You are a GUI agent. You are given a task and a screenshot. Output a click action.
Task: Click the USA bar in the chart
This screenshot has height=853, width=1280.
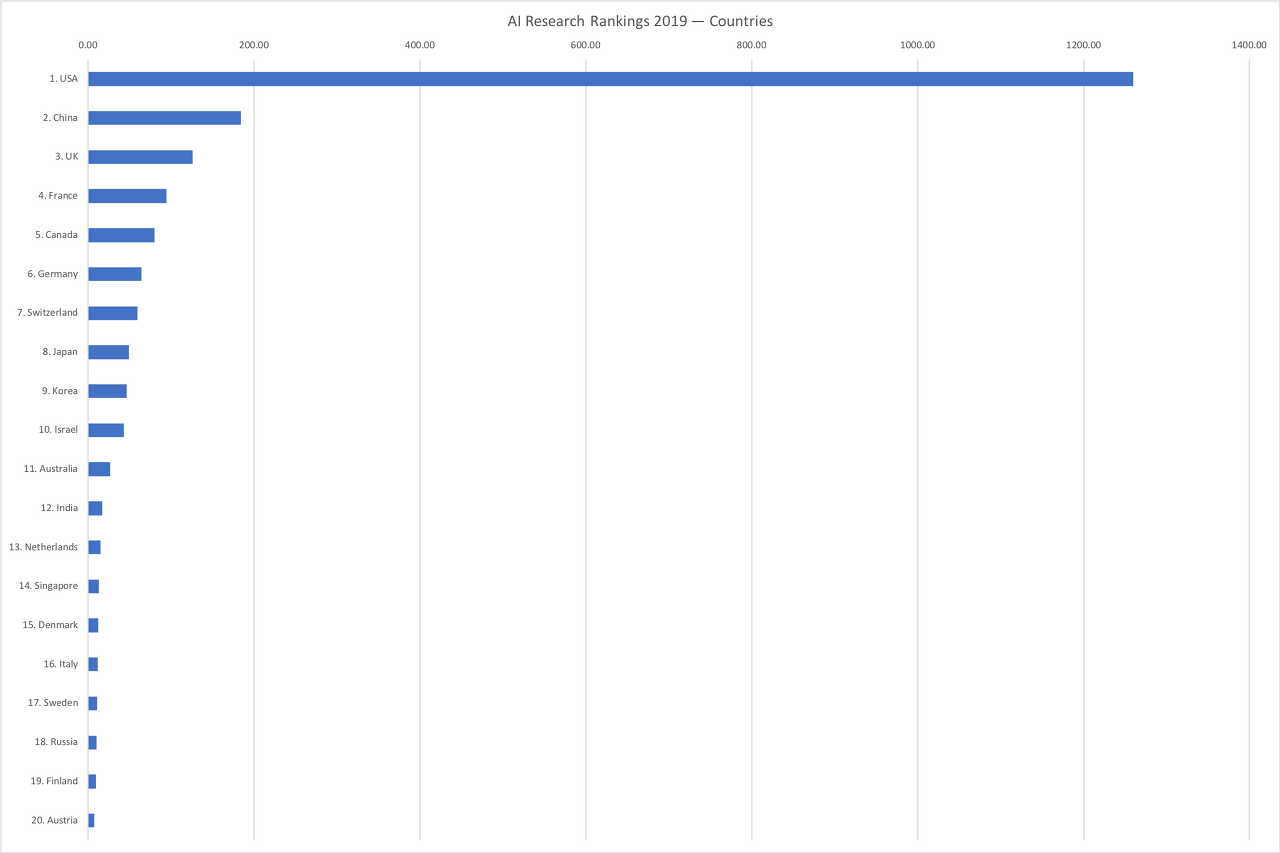point(610,79)
